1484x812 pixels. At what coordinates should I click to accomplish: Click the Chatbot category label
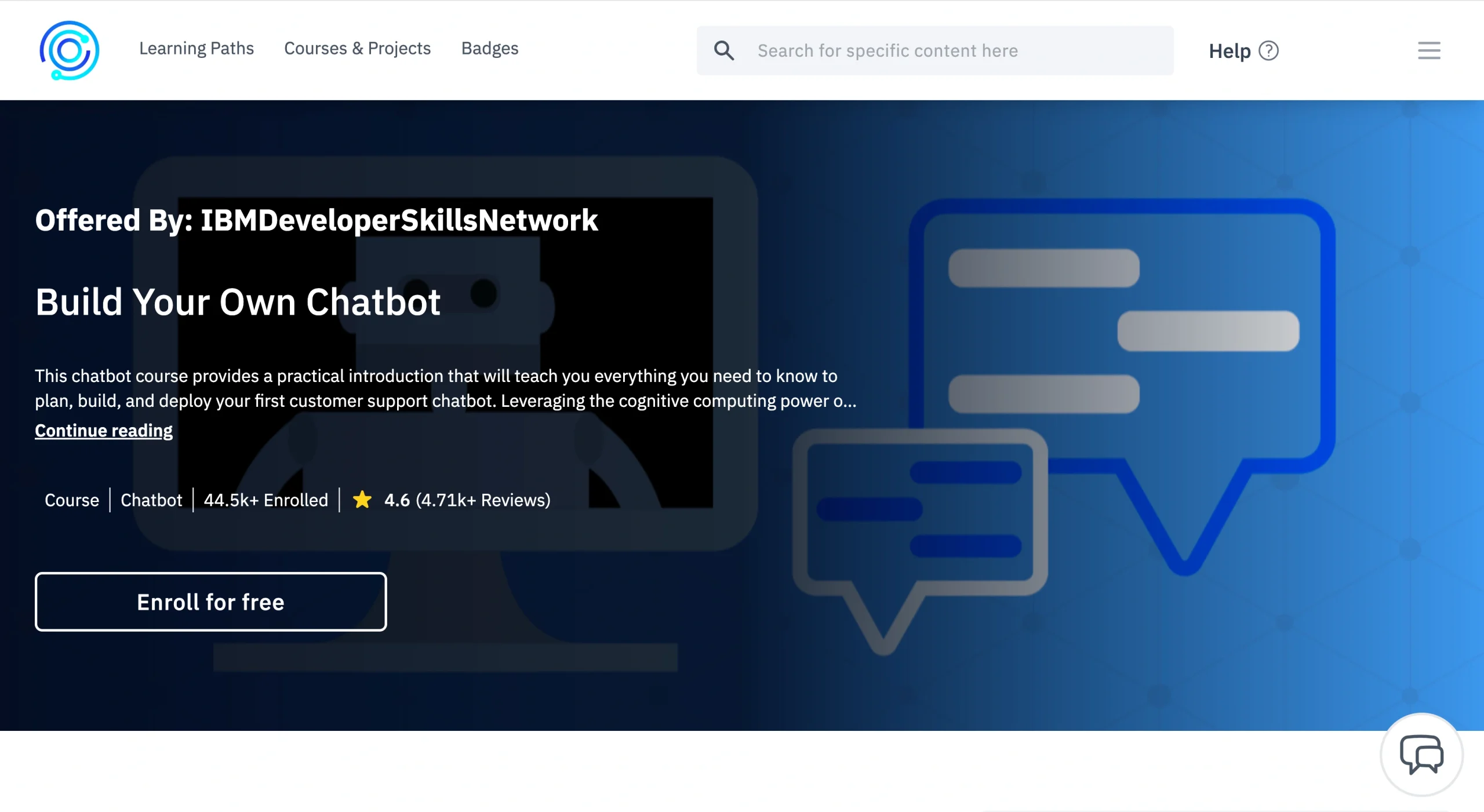pos(151,500)
